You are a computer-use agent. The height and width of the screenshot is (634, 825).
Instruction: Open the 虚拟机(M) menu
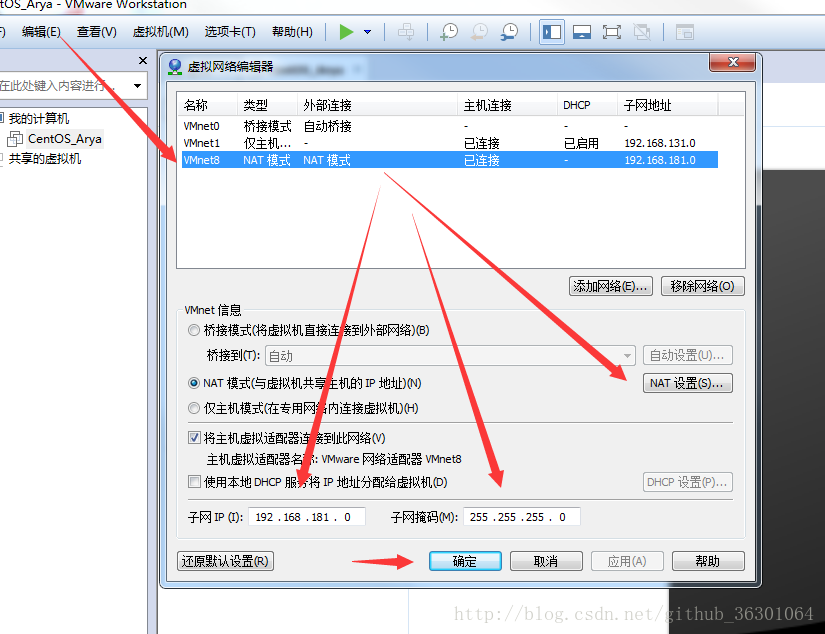click(x=160, y=32)
